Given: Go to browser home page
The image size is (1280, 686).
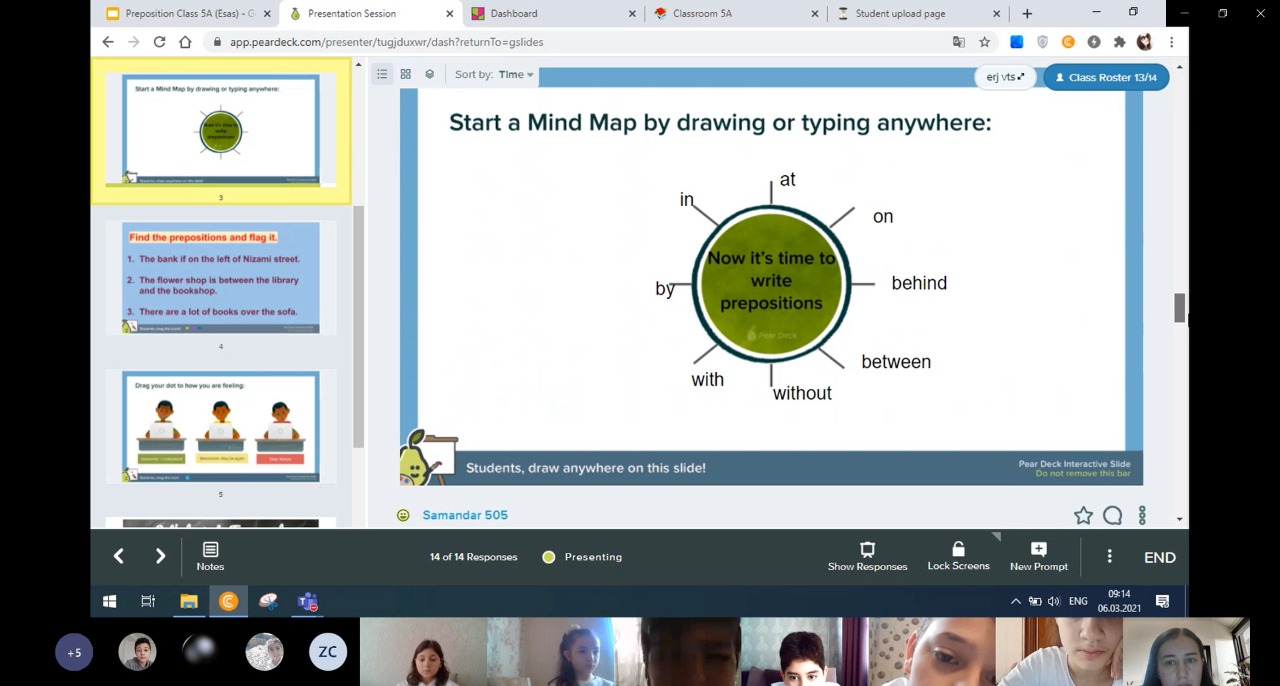Looking at the screenshot, I should click(x=185, y=42).
